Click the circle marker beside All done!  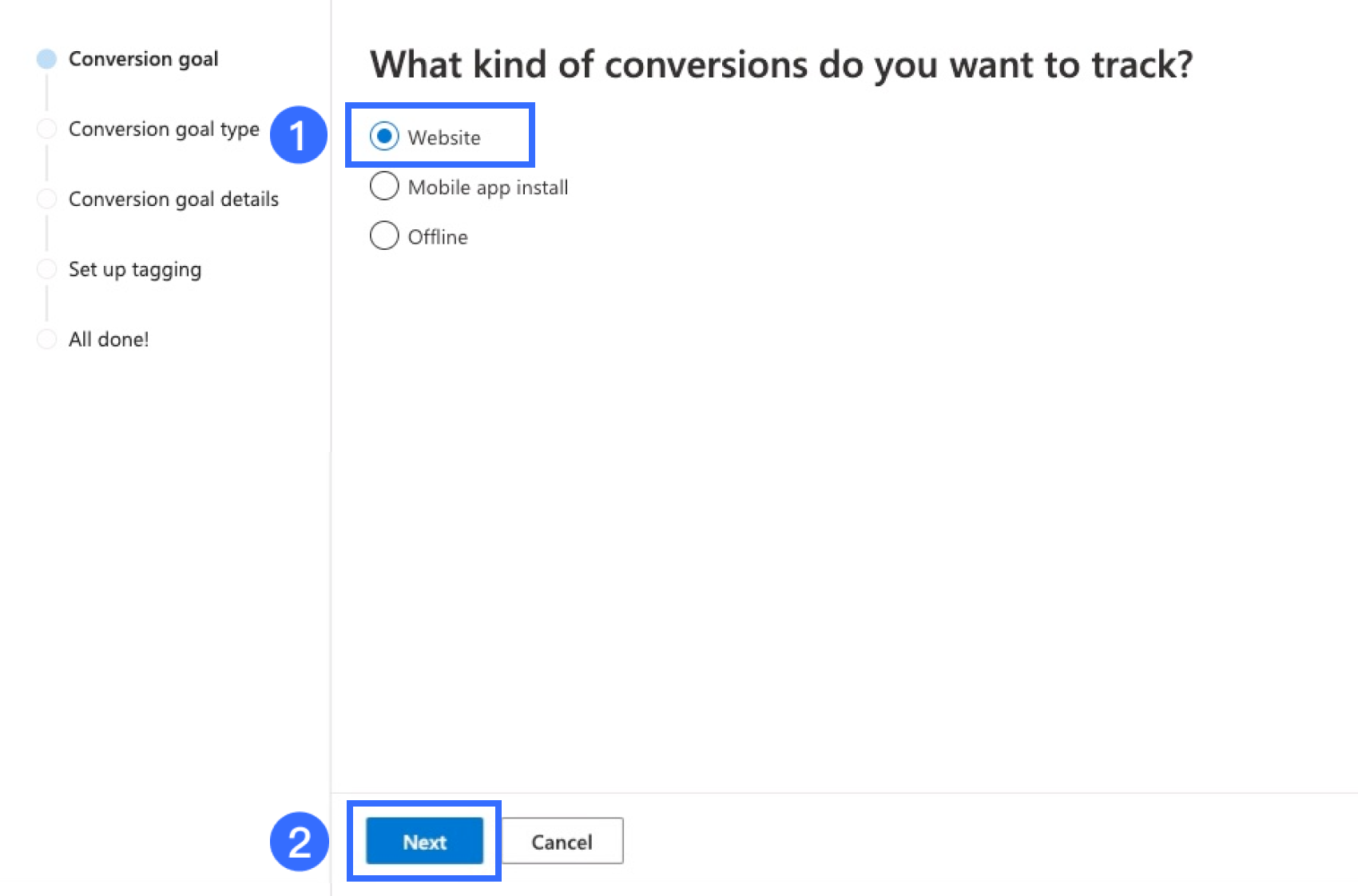47,339
